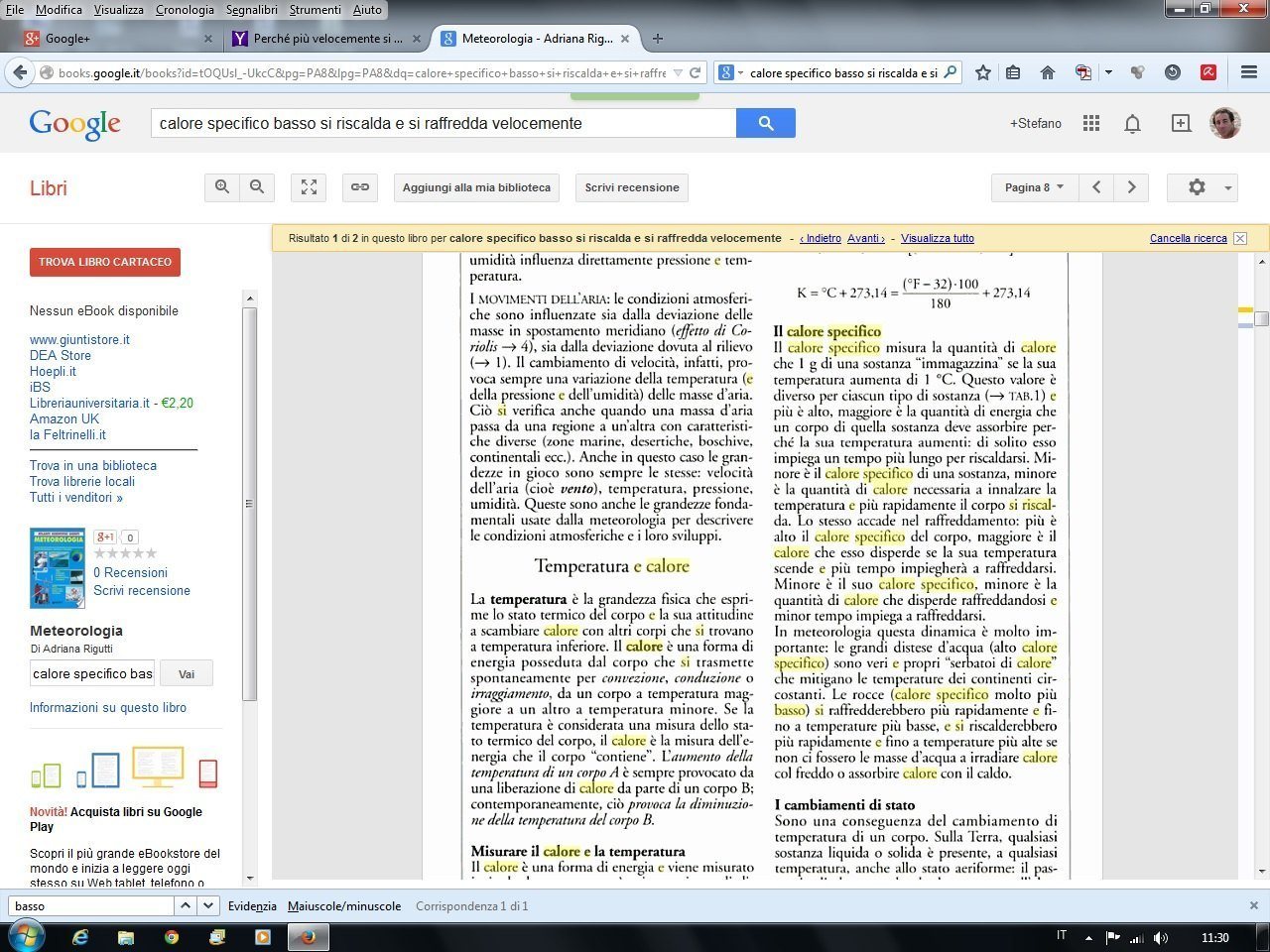Open the File menu
The height and width of the screenshot is (952, 1270).
coord(15,9)
